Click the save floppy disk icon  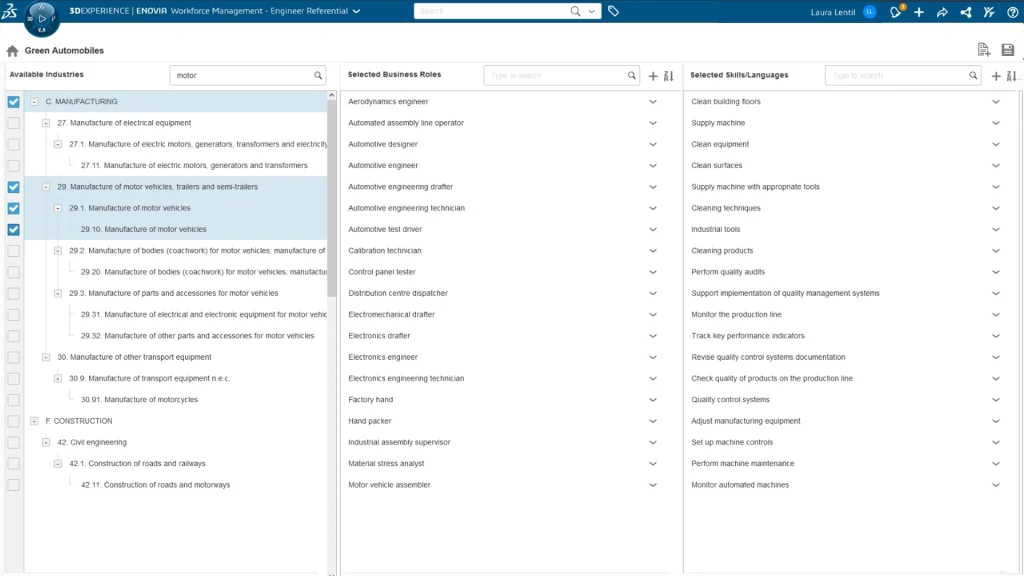pos(1007,50)
